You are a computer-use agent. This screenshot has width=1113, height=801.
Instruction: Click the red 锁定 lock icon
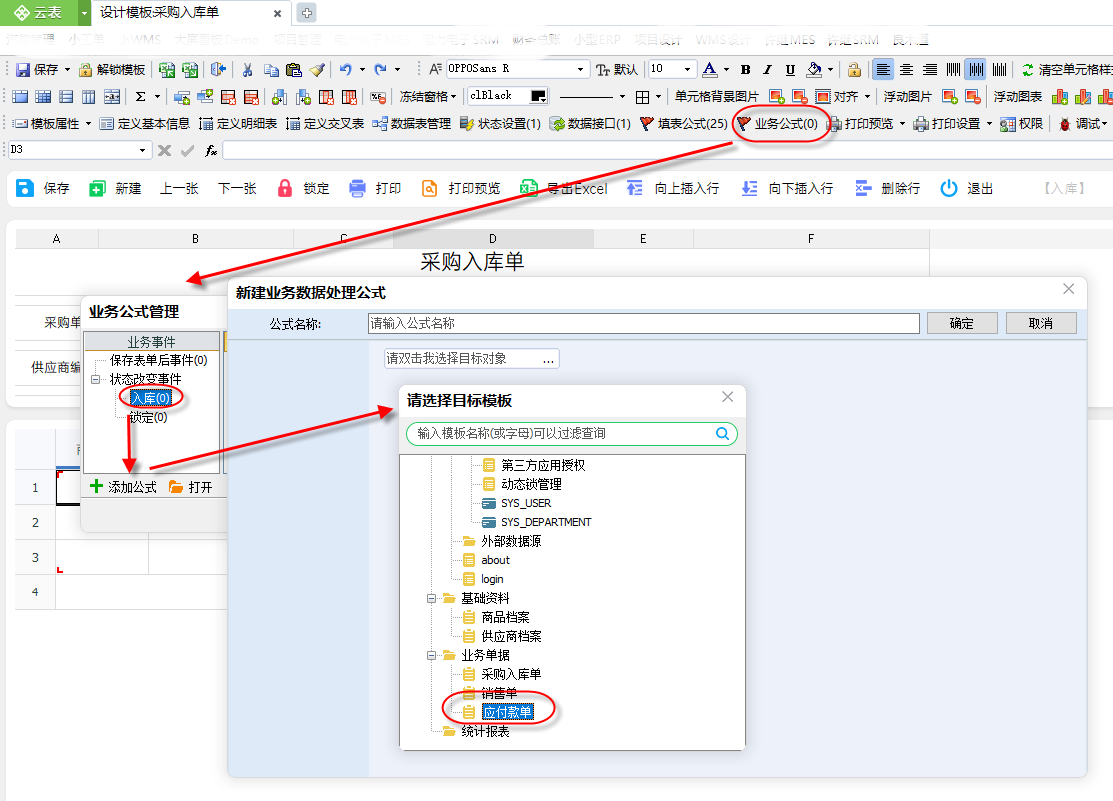[285, 188]
